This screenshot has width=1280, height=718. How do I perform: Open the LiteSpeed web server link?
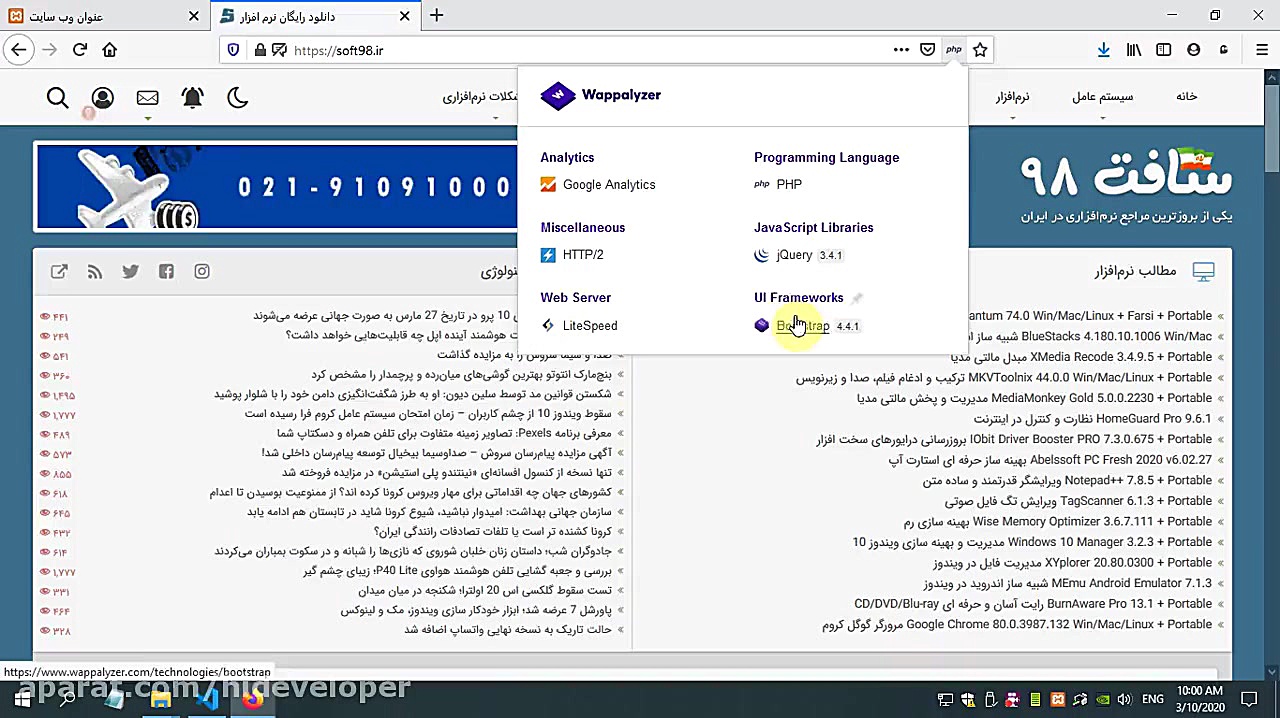tap(590, 326)
